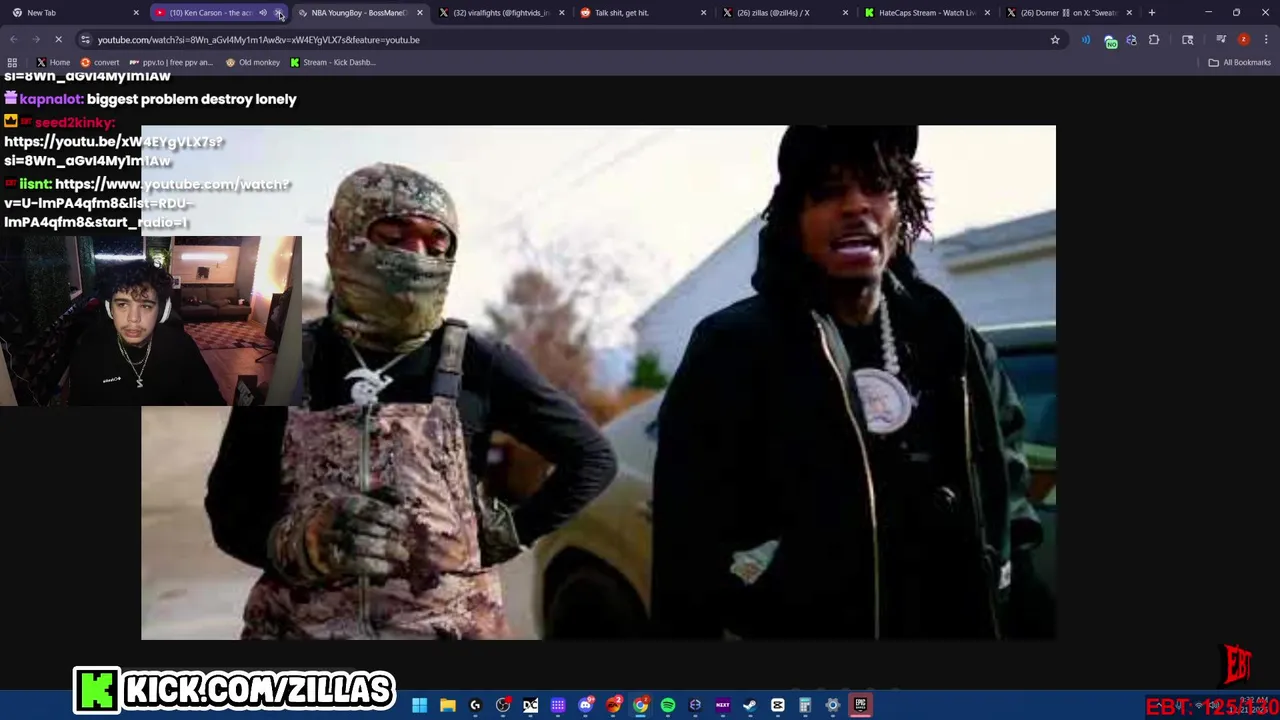This screenshot has height=720, width=1280.
Task: Close the NBA YoungBoy tab
Action: point(420,13)
